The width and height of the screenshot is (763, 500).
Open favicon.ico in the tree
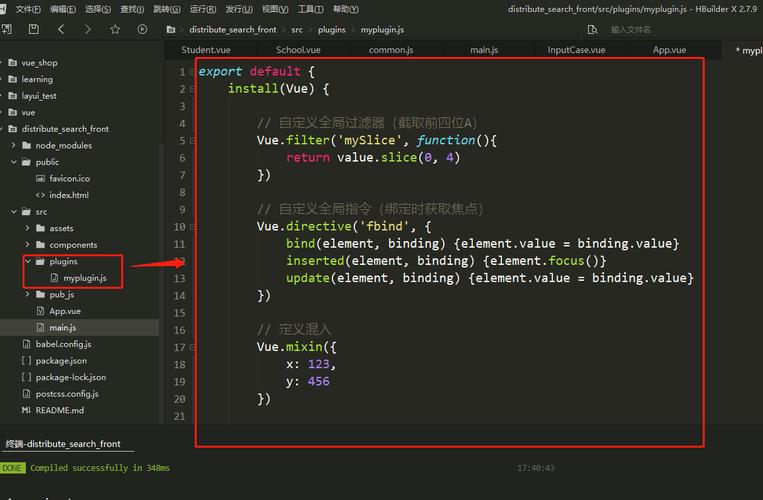(x=69, y=179)
